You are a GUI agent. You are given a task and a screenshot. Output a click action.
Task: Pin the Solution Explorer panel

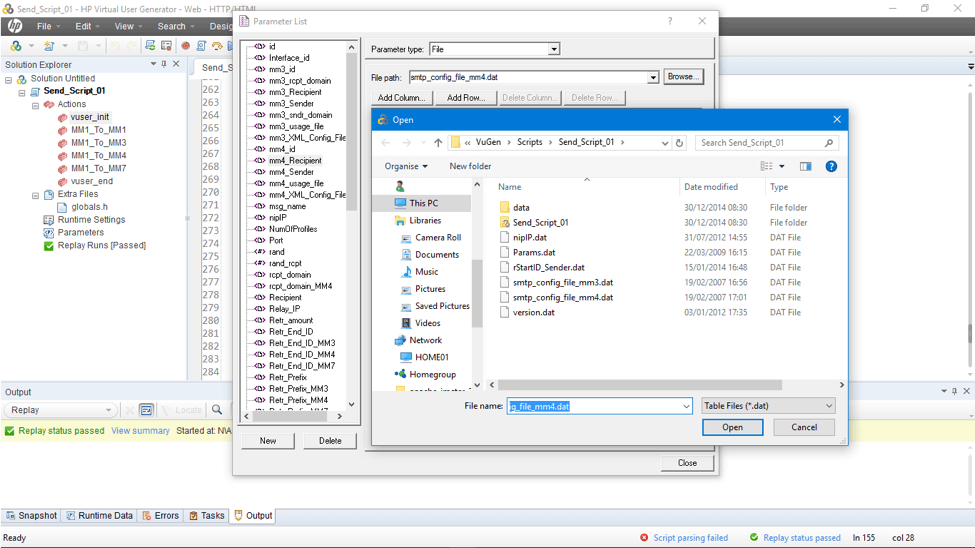[165, 64]
